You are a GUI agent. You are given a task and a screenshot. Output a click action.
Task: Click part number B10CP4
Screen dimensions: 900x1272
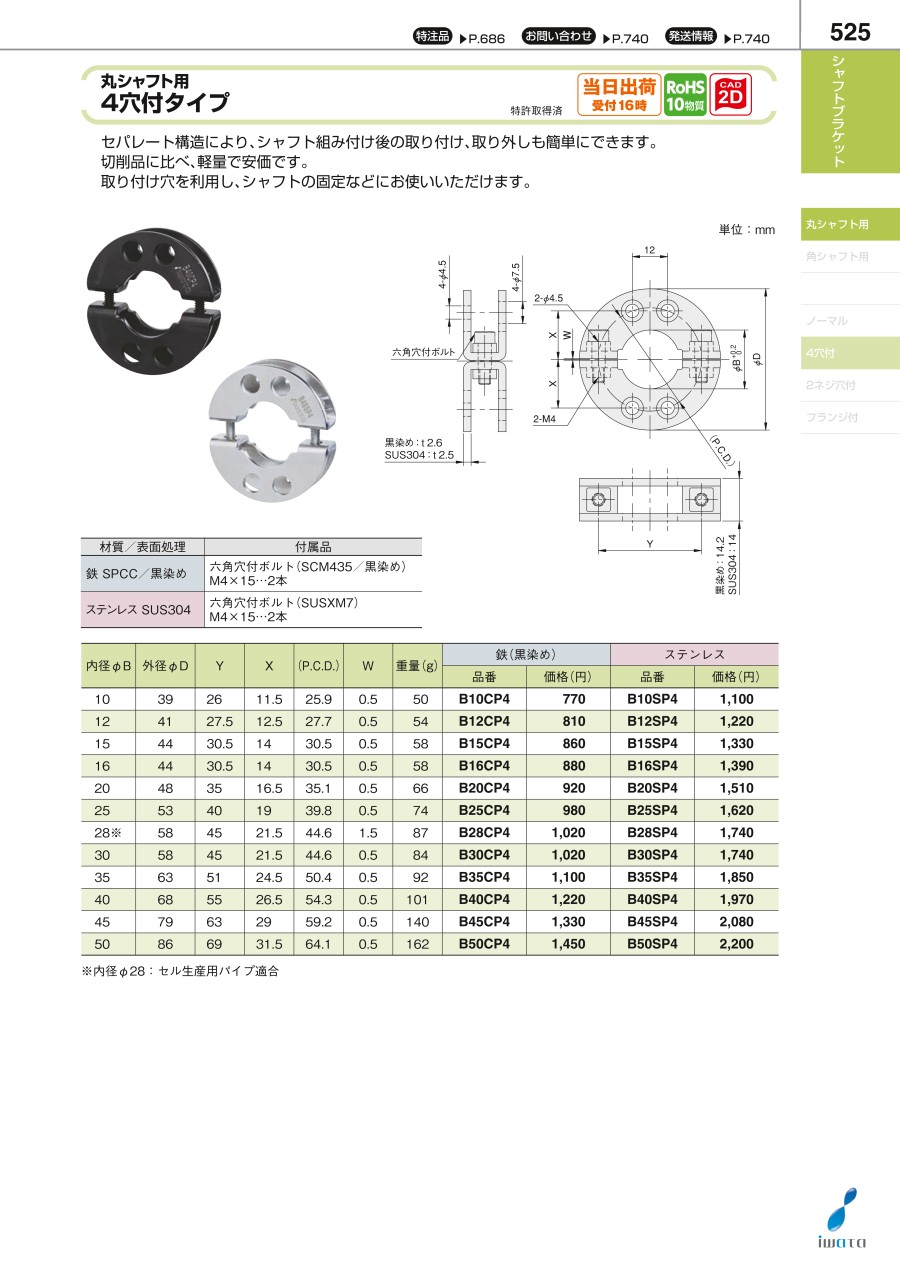[484, 700]
